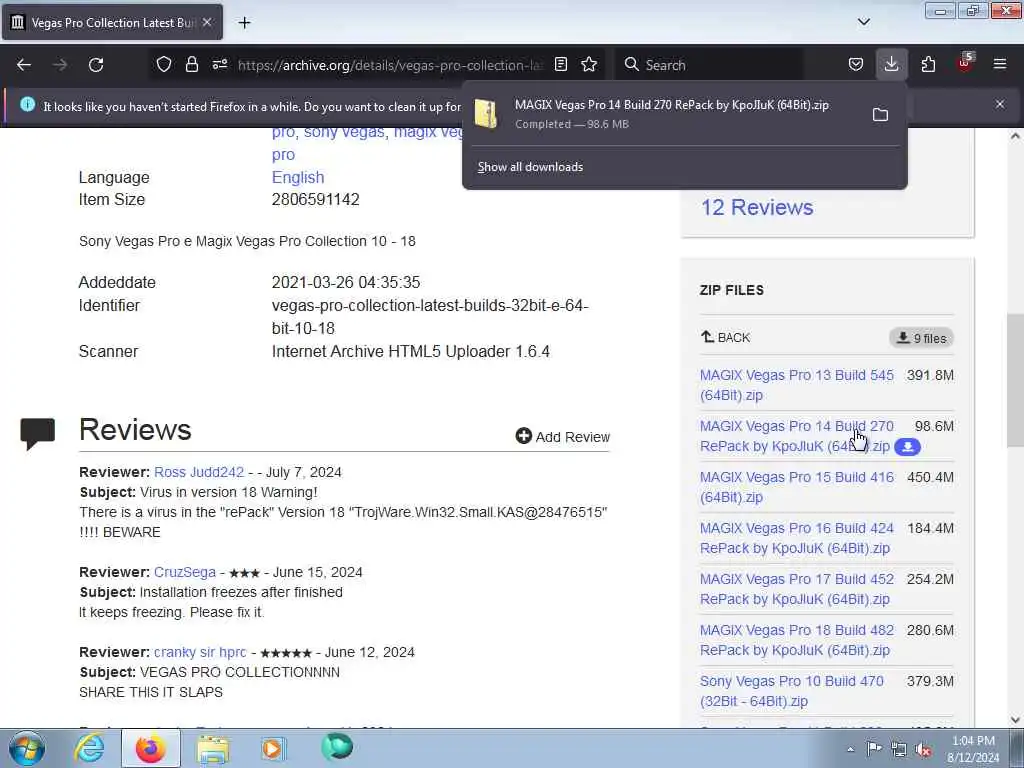Viewport: 1024px width, 768px height.
Task: Click the page vertical scrollbar thumb
Action: point(1015,381)
